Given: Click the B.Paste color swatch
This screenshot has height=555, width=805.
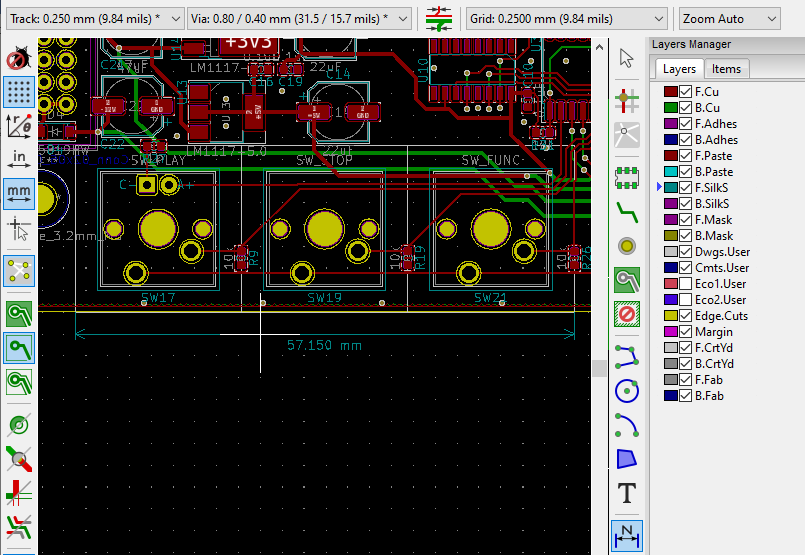Looking at the screenshot, I should (x=671, y=171).
